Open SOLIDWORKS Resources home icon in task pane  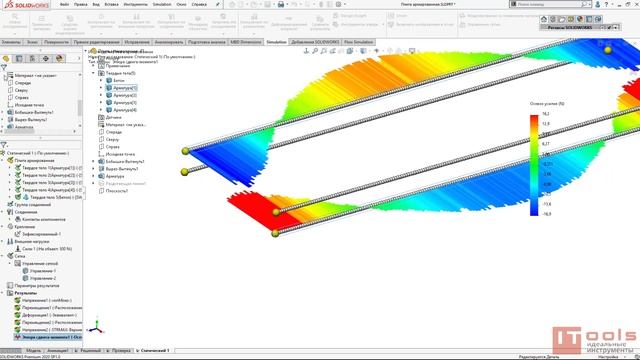point(544,19)
